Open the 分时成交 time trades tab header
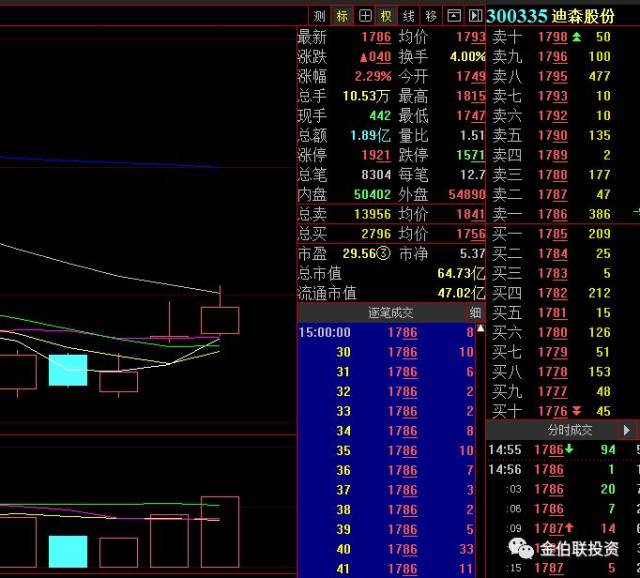 pos(570,430)
